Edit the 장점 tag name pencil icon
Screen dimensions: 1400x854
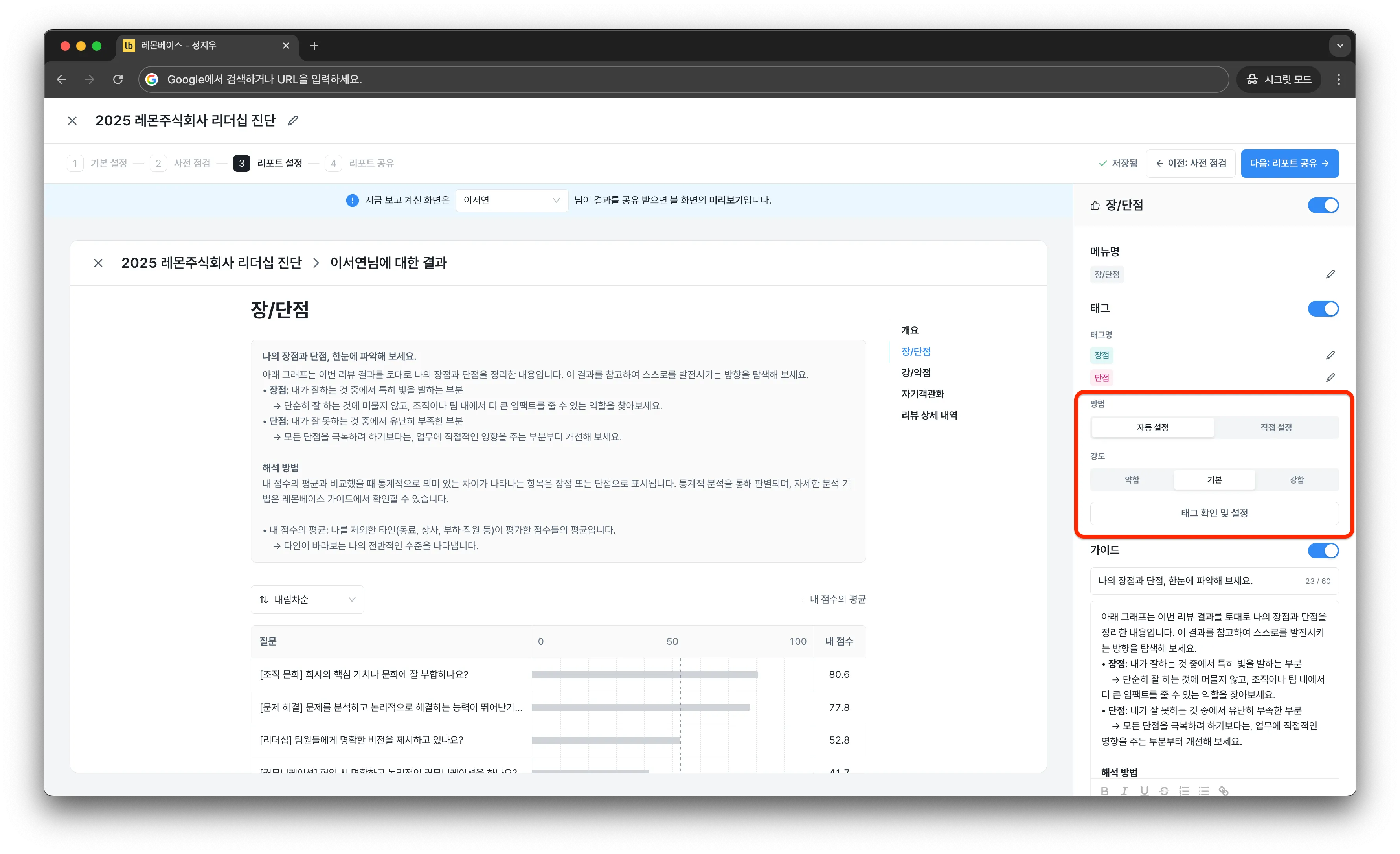pyautogui.click(x=1330, y=355)
